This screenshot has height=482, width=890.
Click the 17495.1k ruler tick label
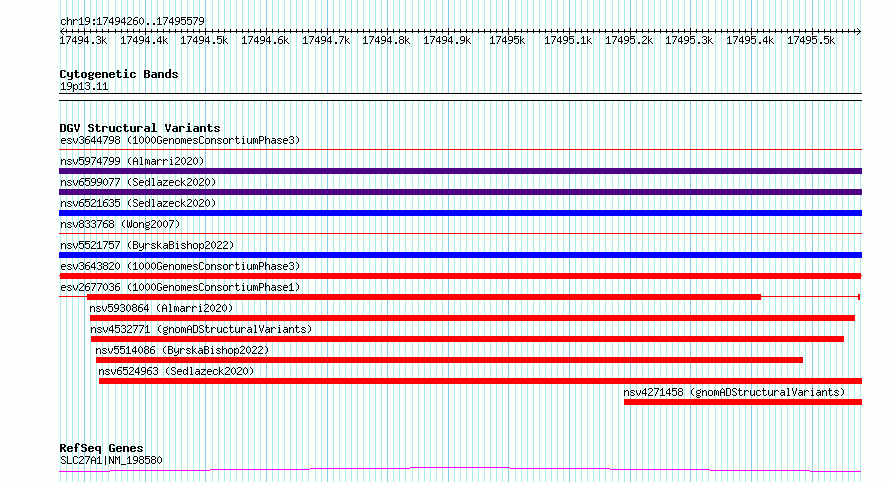(x=568, y=40)
